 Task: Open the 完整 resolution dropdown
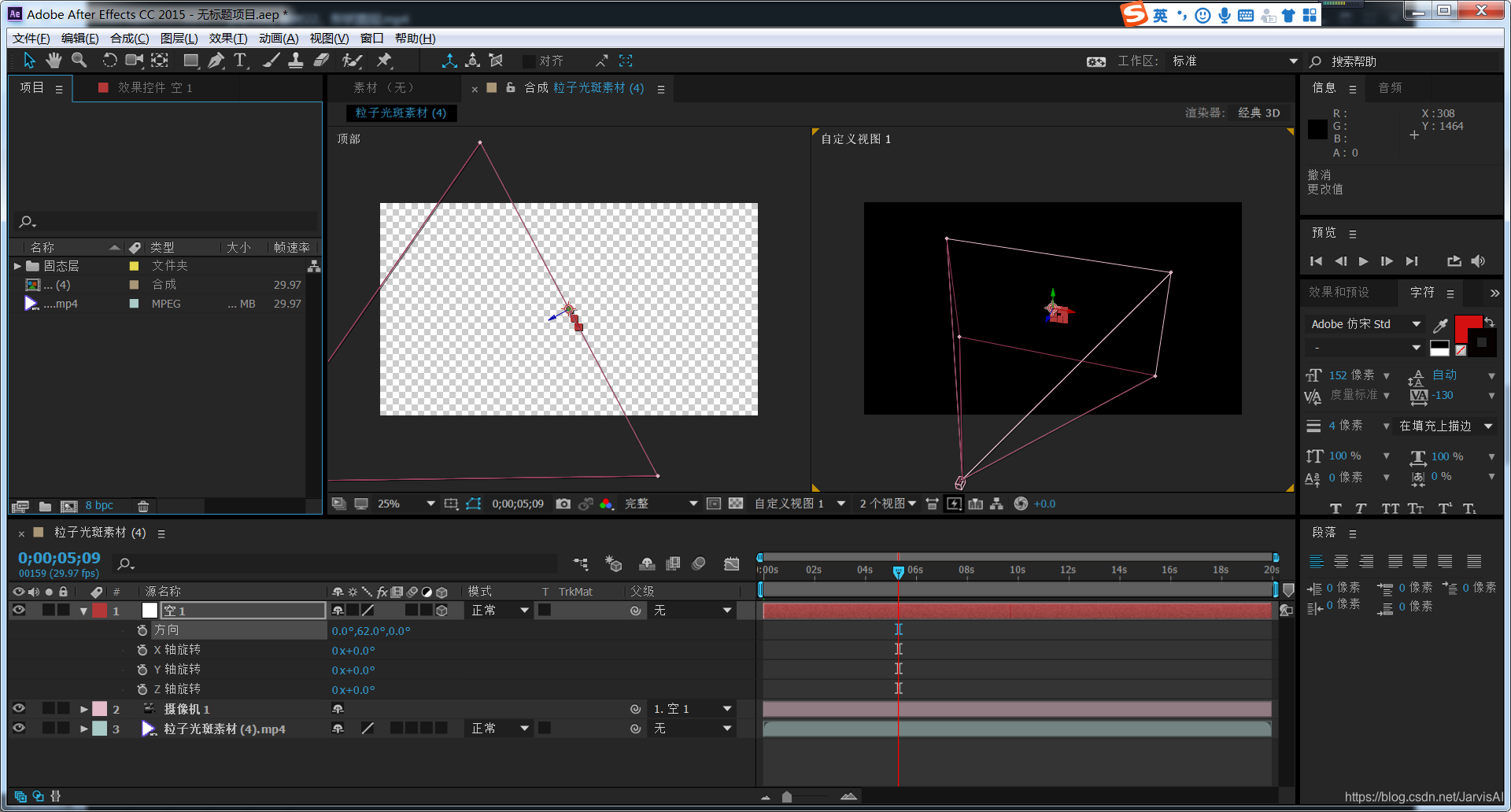[659, 504]
